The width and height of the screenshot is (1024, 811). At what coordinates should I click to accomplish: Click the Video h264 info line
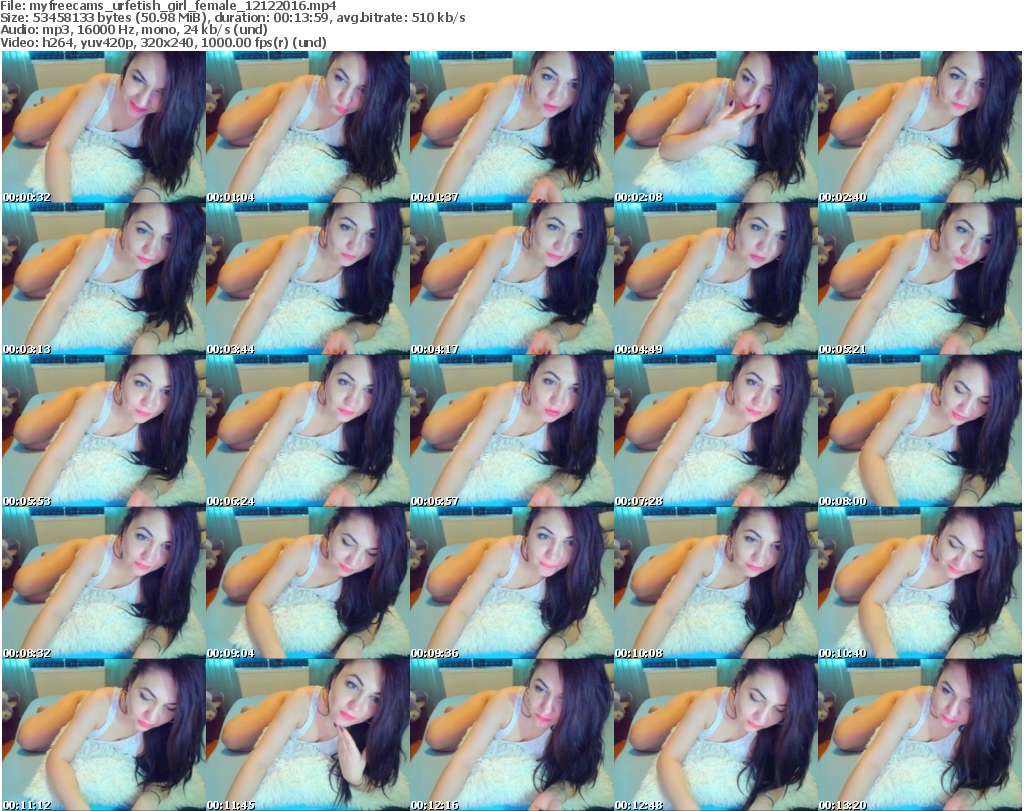pyautogui.click(x=163, y=42)
